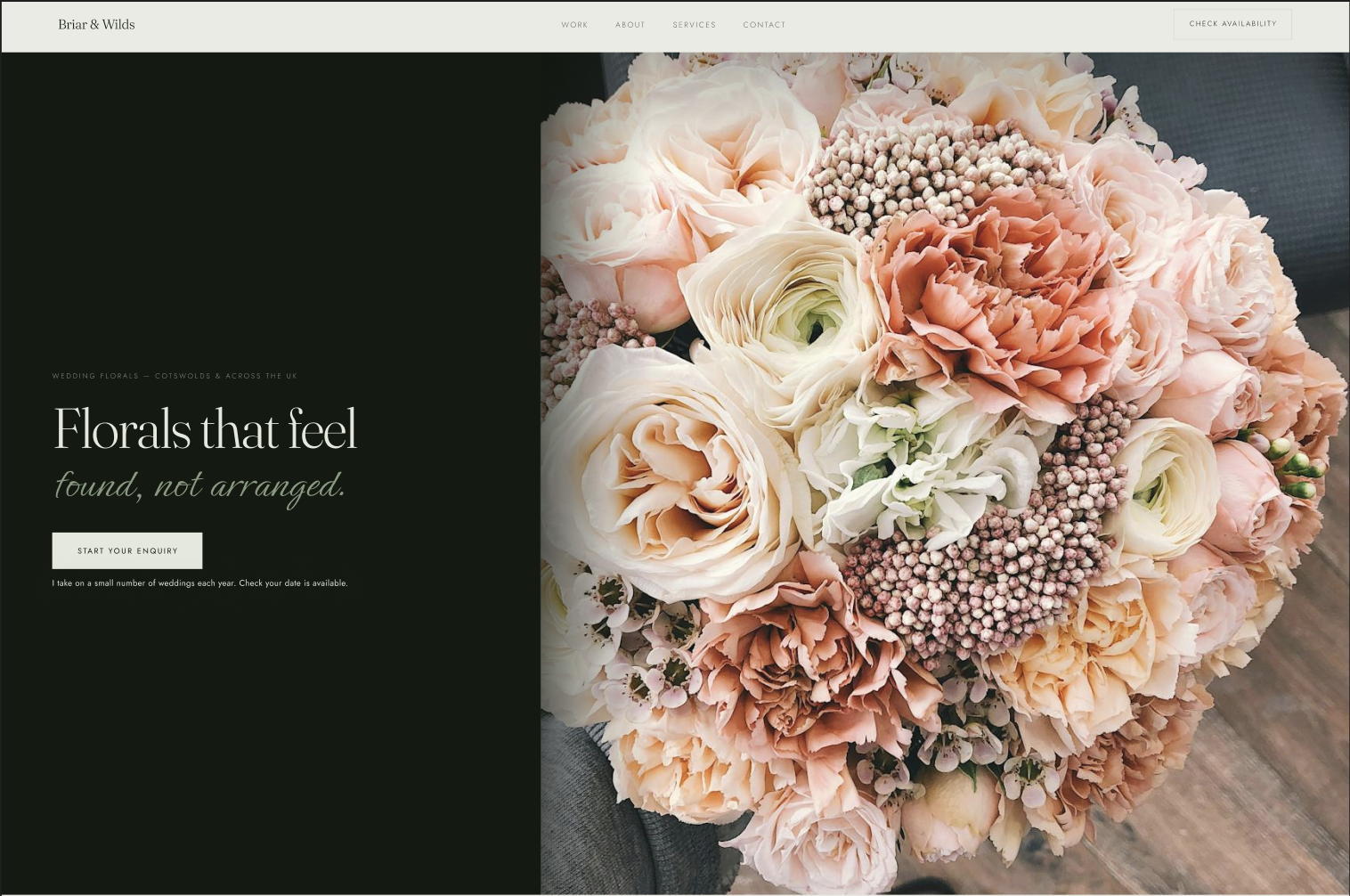The height and width of the screenshot is (896, 1350).
Task: Click the script tagline 'found, not arranged.'
Action: [x=199, y=486]
